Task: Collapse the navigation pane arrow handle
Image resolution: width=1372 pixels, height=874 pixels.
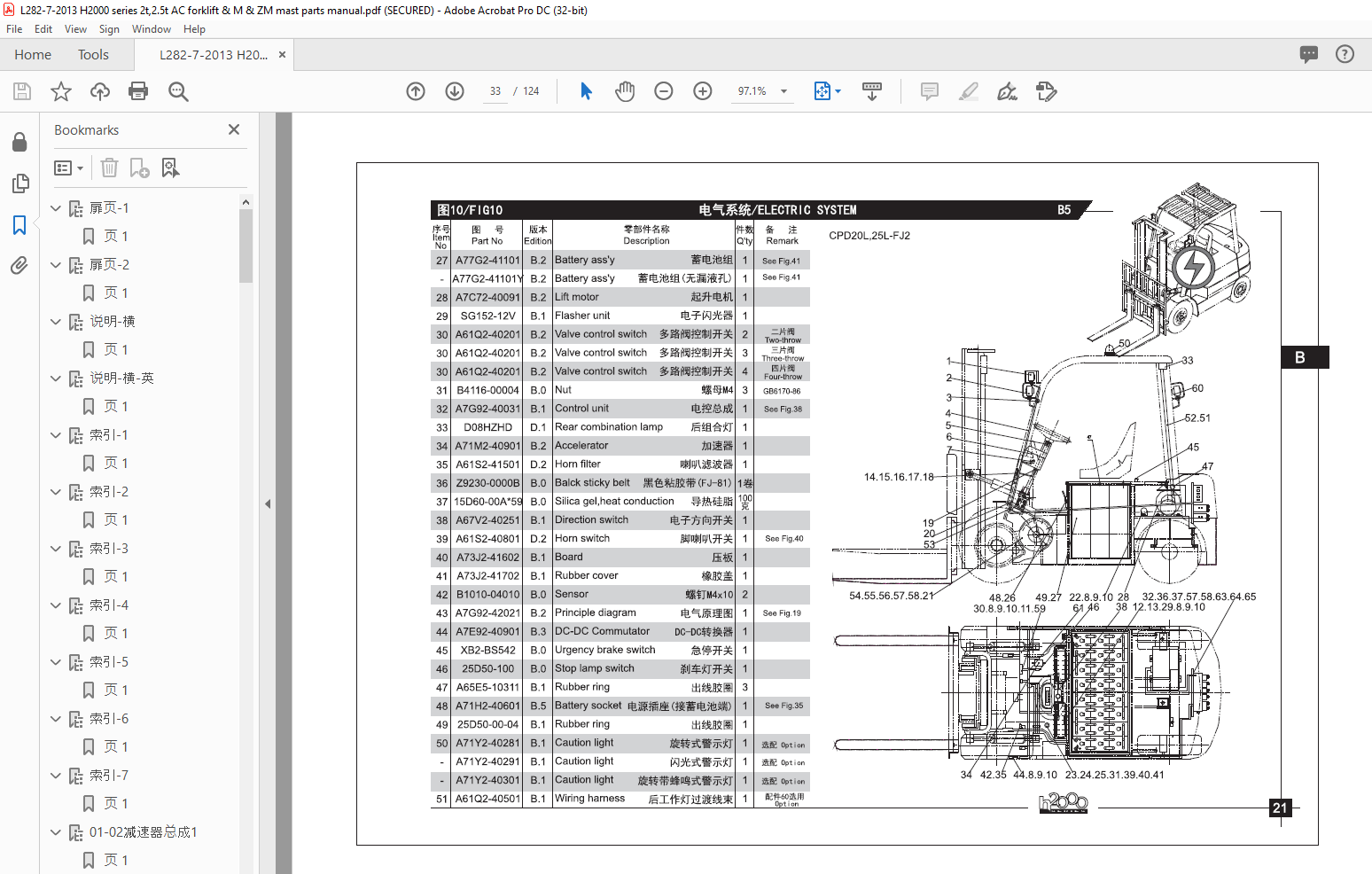Action: (x=268, y=503)
